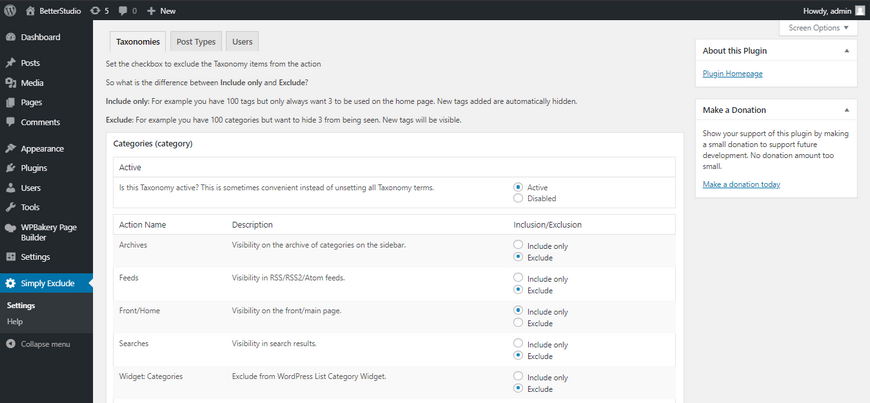Viewport: 870px width, 403px height.
Task: Collapse the About this Plugin box
Action: point(847,51)
